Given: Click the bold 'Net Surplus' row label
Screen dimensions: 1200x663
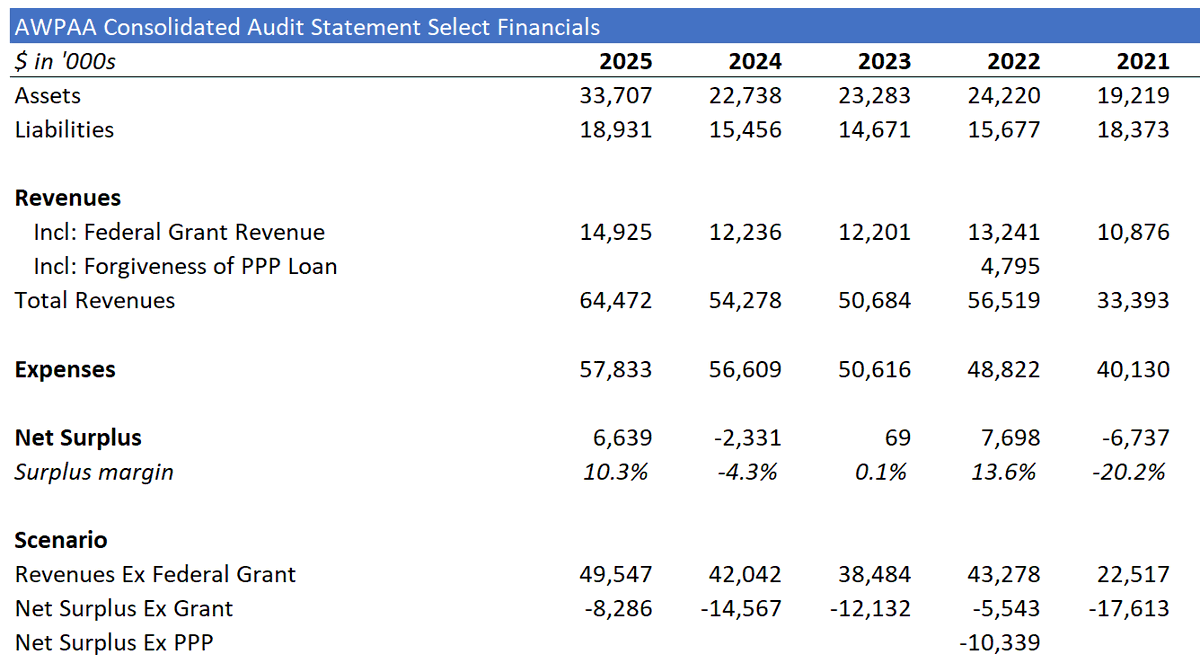Looking at the screenshot, I should point(78,438).
